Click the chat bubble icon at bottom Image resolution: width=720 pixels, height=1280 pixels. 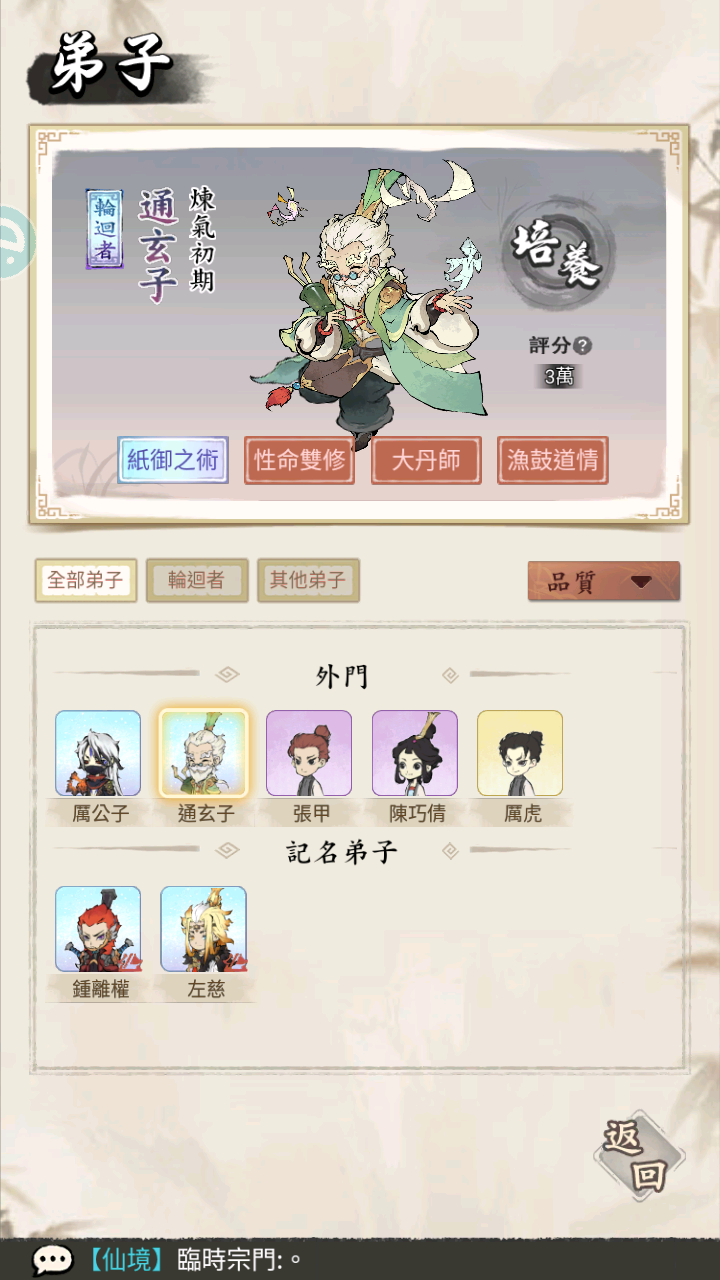point(51,1260)
